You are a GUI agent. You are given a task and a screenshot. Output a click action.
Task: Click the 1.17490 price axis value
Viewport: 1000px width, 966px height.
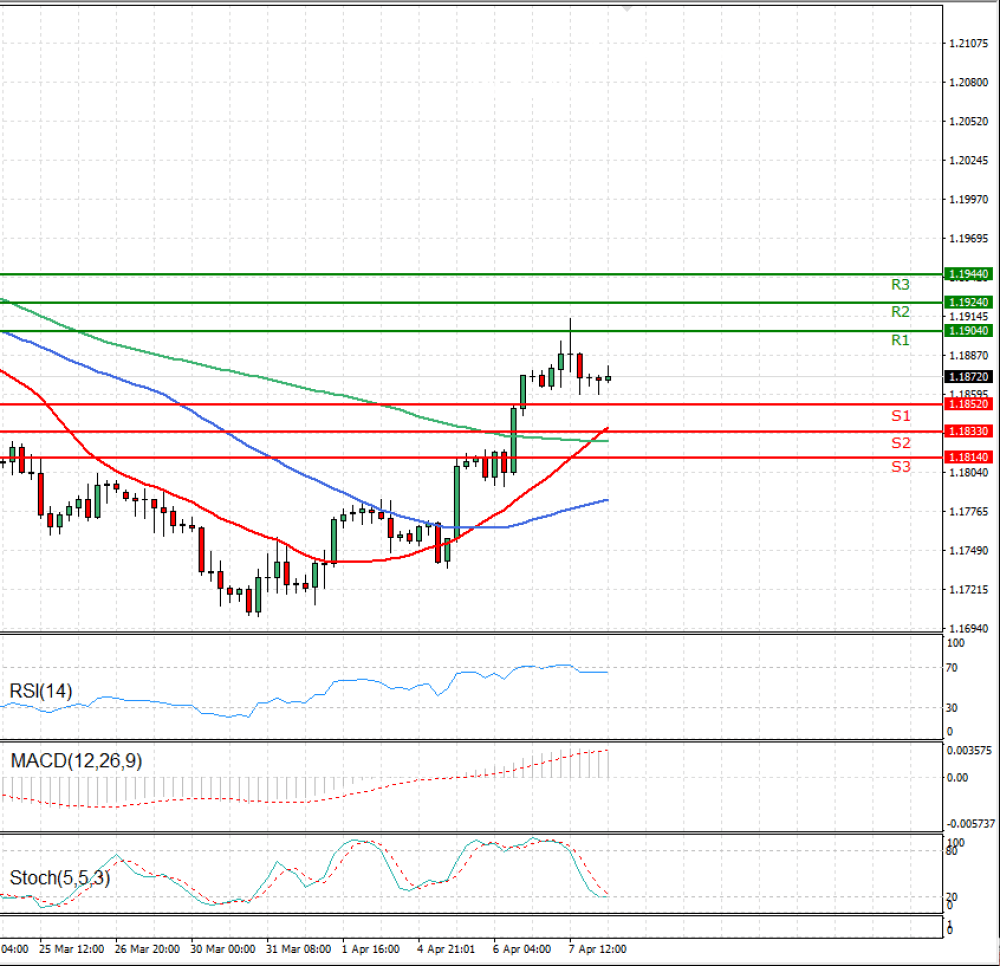(968, 551)
